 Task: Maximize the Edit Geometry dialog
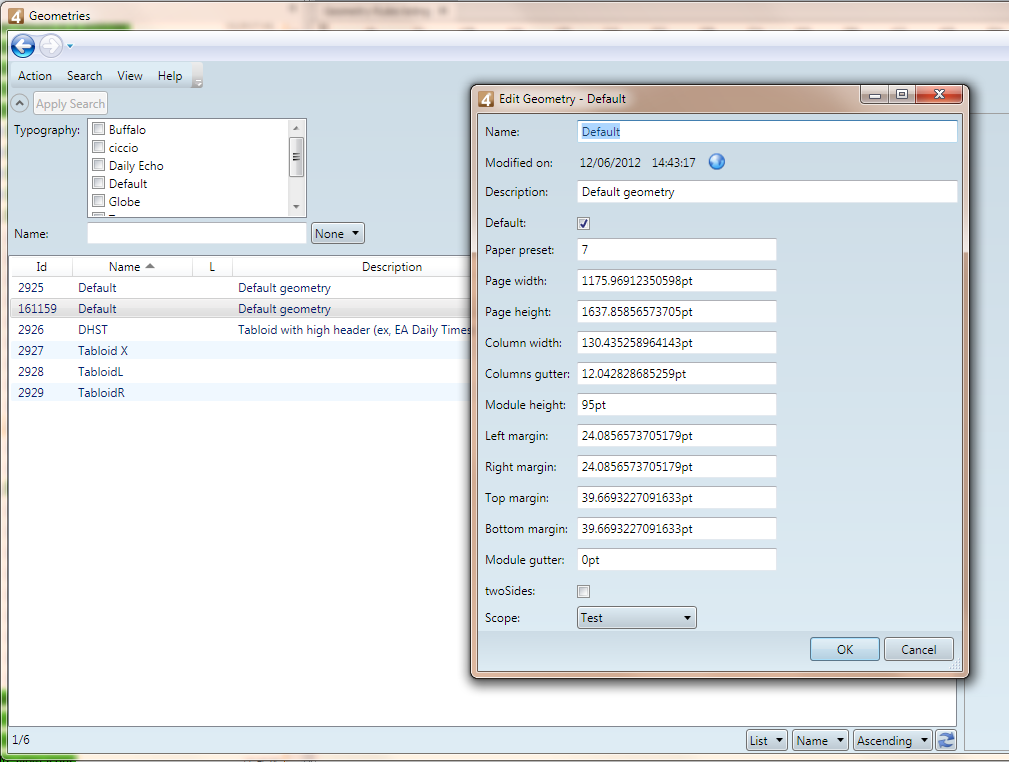coord(902,95)
